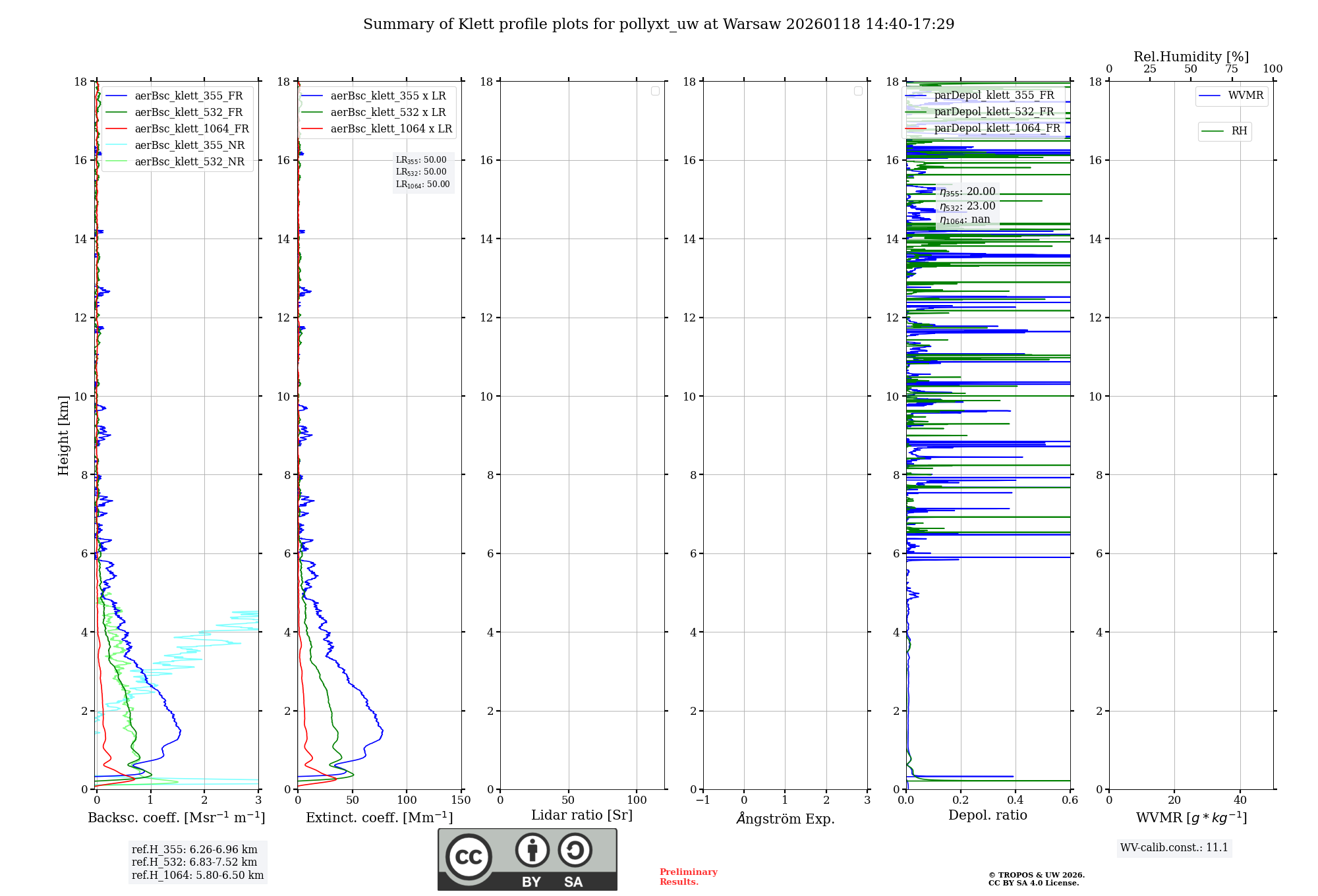Click the empty legend box in Lidar ratio plot
This screenshot has height=896, width=1318.
coord(655,91)
